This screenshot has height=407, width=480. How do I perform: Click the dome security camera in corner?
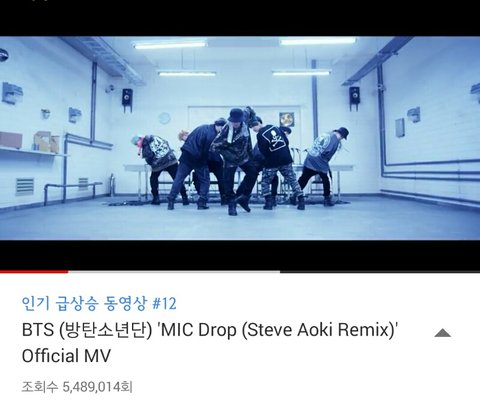(4, 55)
